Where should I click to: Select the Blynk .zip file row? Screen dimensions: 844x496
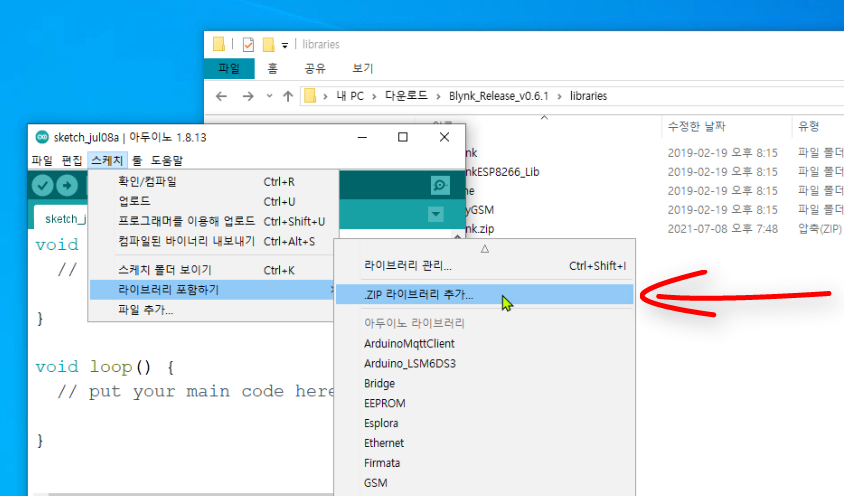click(x=654, y=229)
